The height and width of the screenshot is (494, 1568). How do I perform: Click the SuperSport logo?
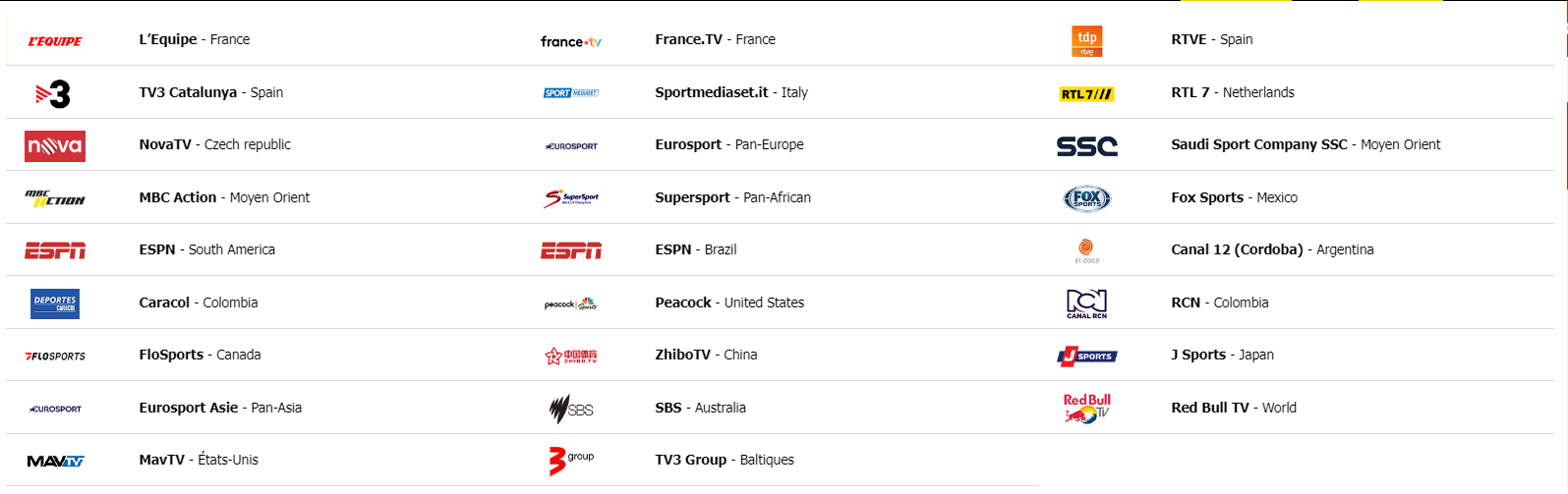[x=571, y=198]
